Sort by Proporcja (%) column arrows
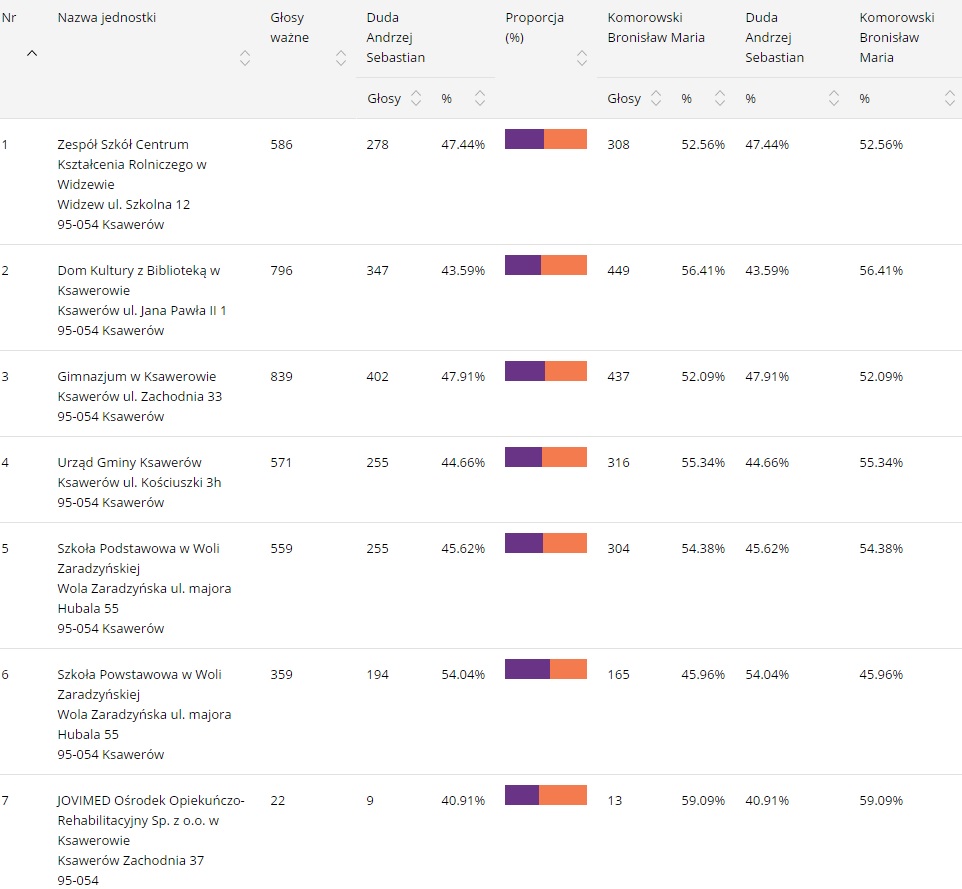This screenshot has width=962, height=889. coord(582,58)
